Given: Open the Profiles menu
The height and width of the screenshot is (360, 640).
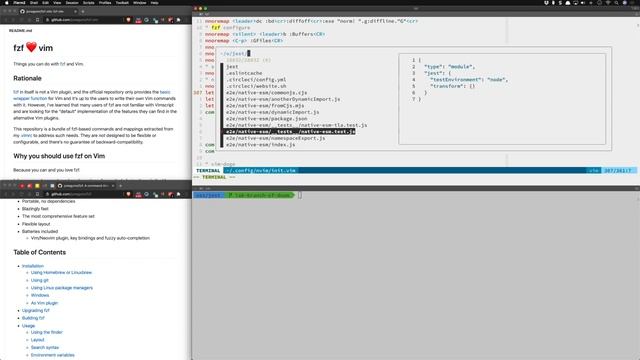Looking at the screenshot, I should coord(105,2).
